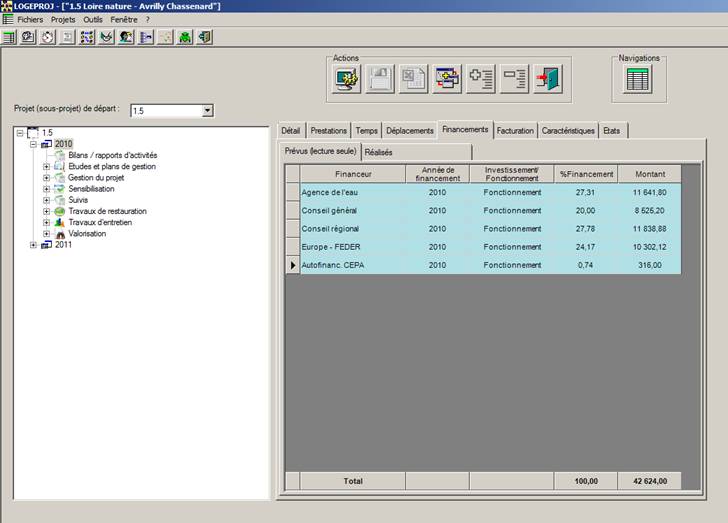Click the person portrait toolbar icon
The width and height of the screenshot is (728, 523).
click(x=126, y=37)
